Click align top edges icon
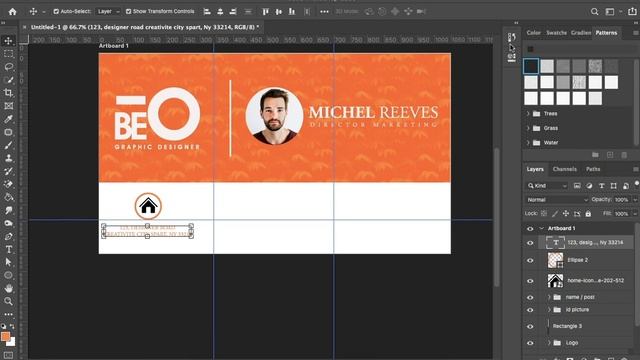This screenshot has height=360, width=640. point(265,11)
